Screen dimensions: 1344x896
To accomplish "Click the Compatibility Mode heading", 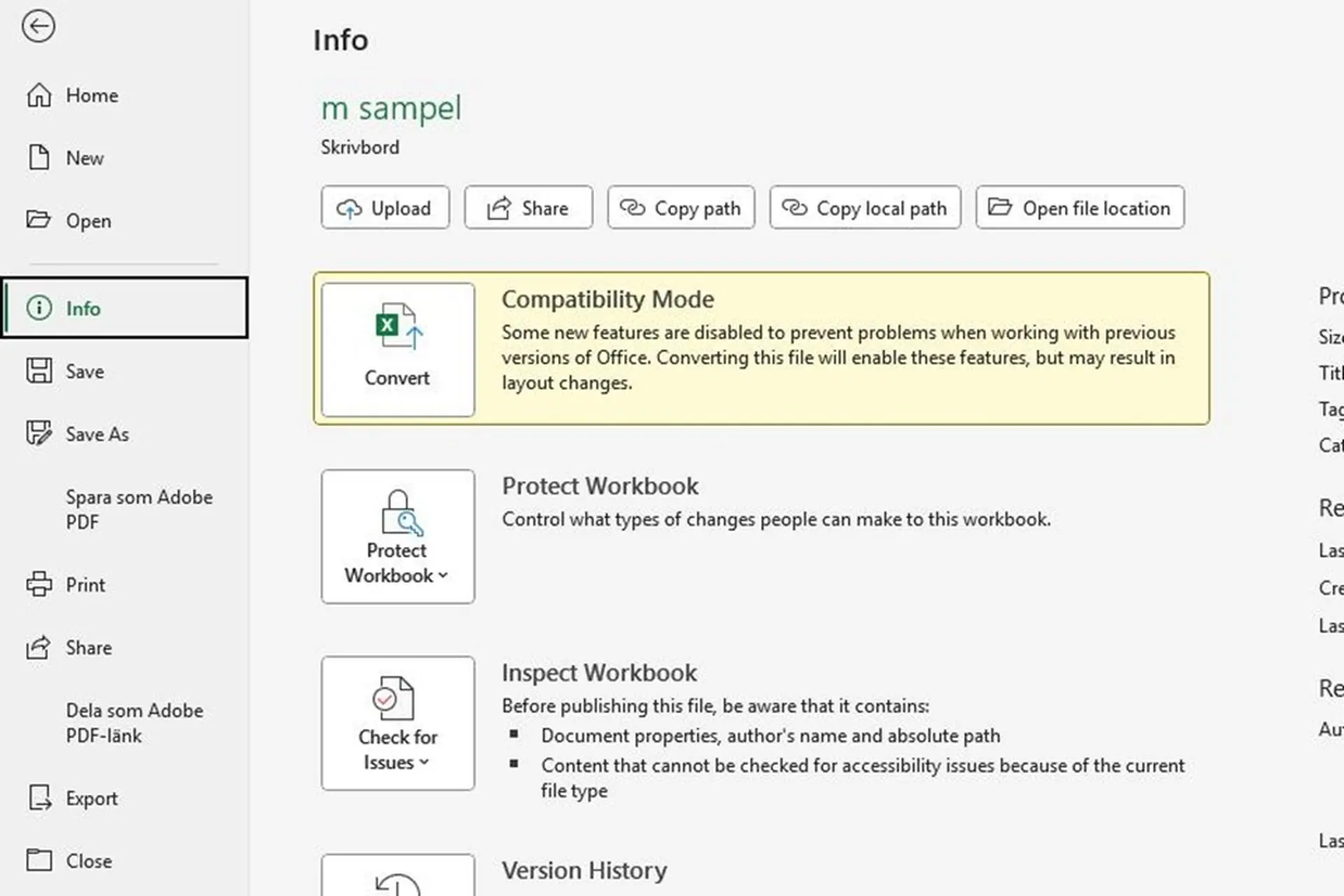I will 608,300.
